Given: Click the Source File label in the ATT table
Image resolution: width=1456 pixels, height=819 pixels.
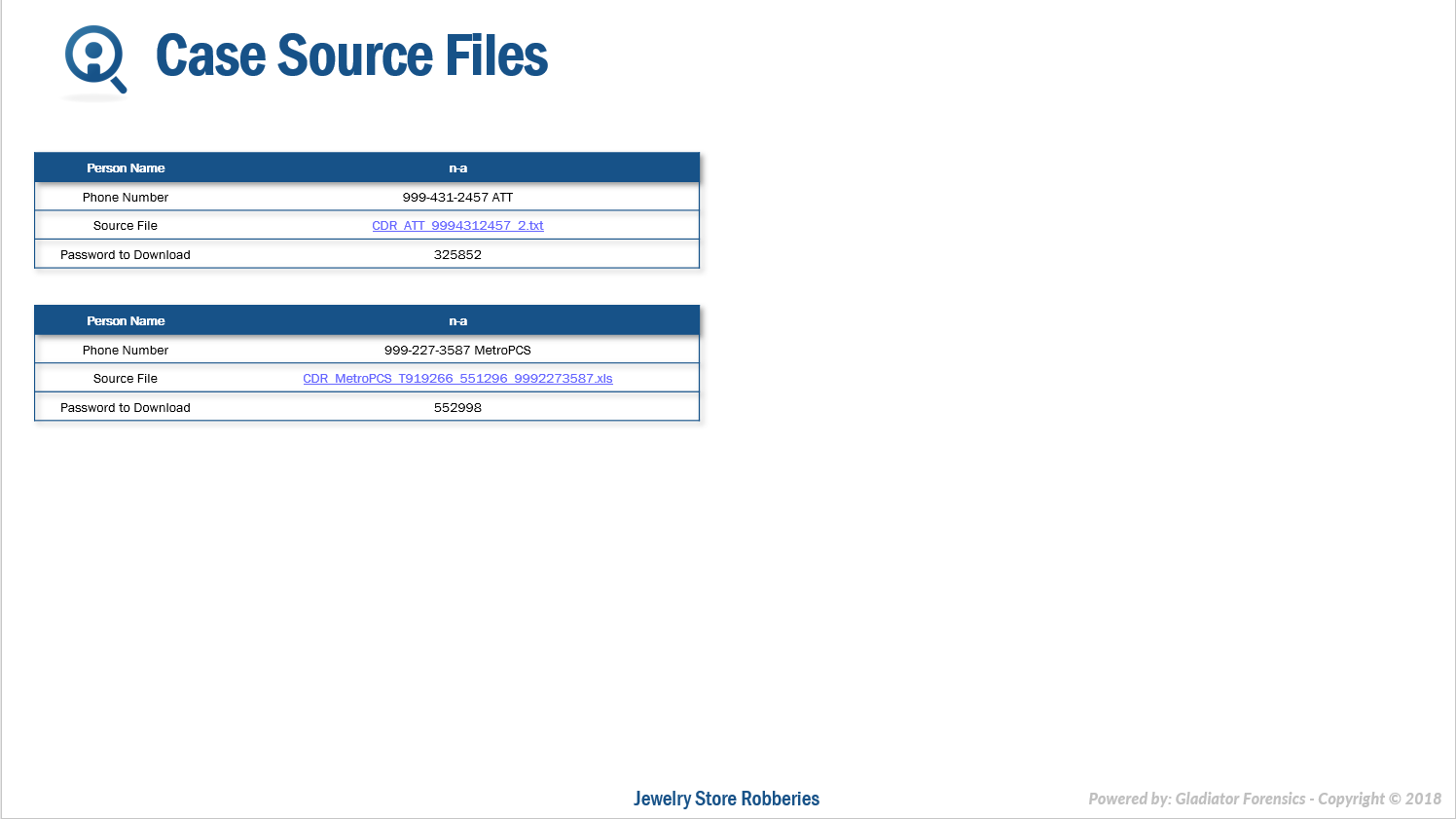Looking at the screenshot, I should (x=126, y=226).
